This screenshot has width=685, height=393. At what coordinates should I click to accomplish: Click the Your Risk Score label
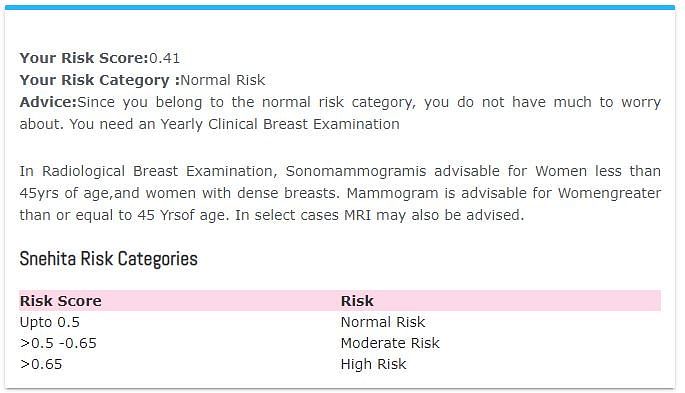(84, 58)
